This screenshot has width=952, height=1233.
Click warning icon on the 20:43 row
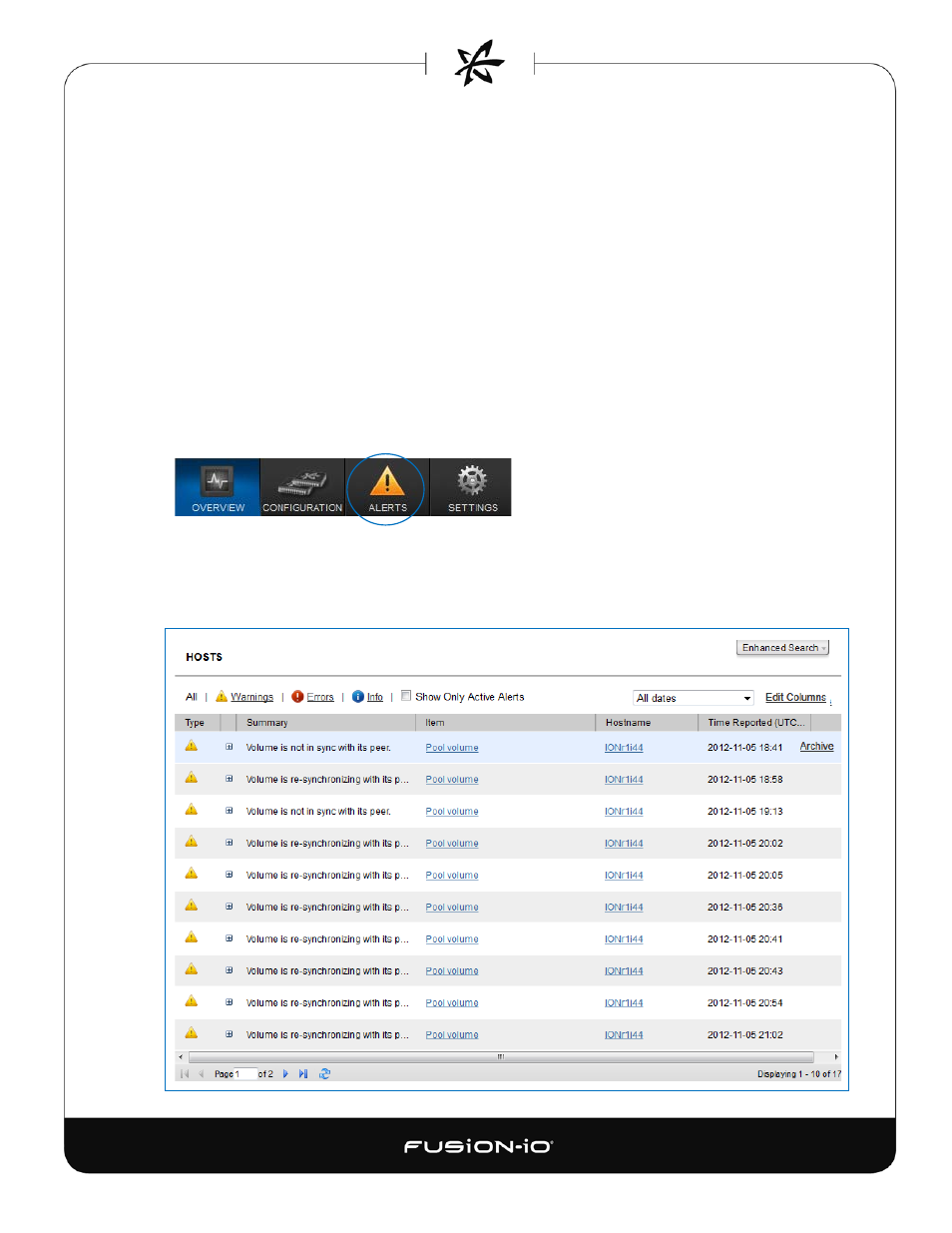pos(192,969)
